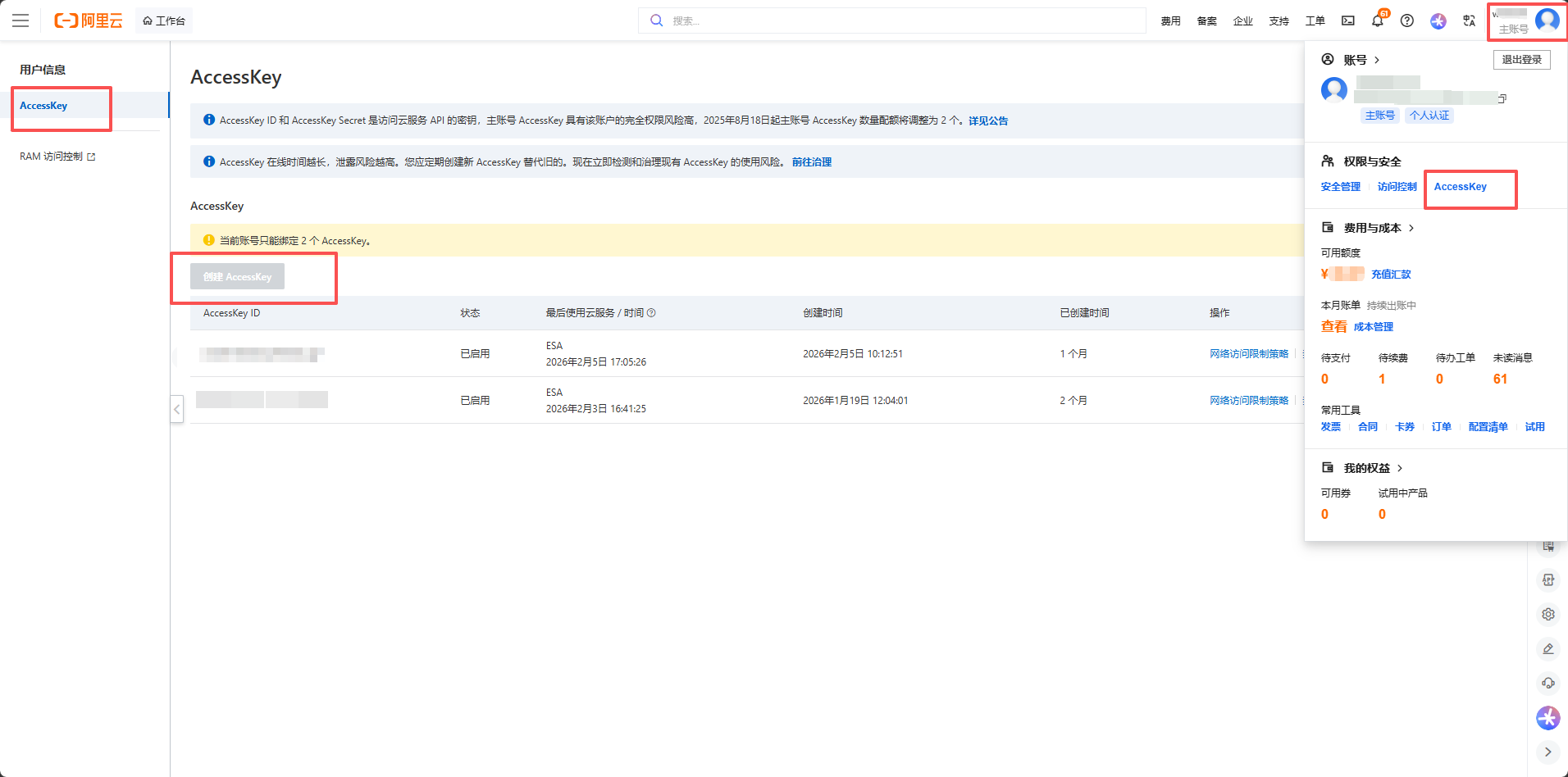The image size is (1568, 777).
Task: Click the help question-mark icon
Action: tap(1407, 20)
